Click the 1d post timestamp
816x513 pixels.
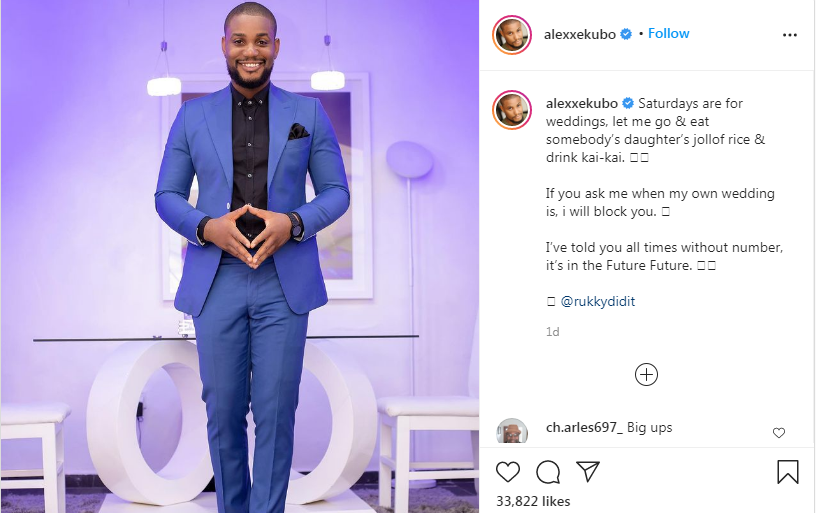552,332
